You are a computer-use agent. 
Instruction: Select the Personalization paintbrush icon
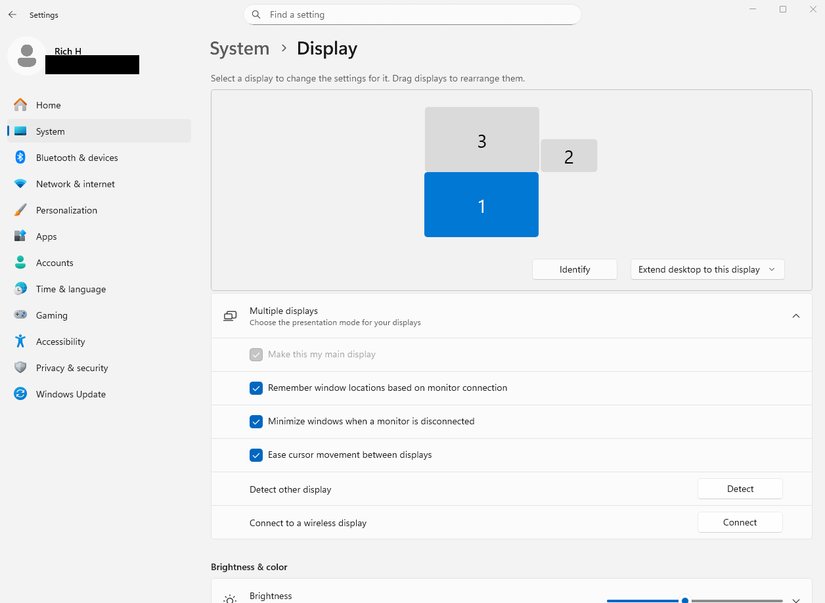click(20, 210)
